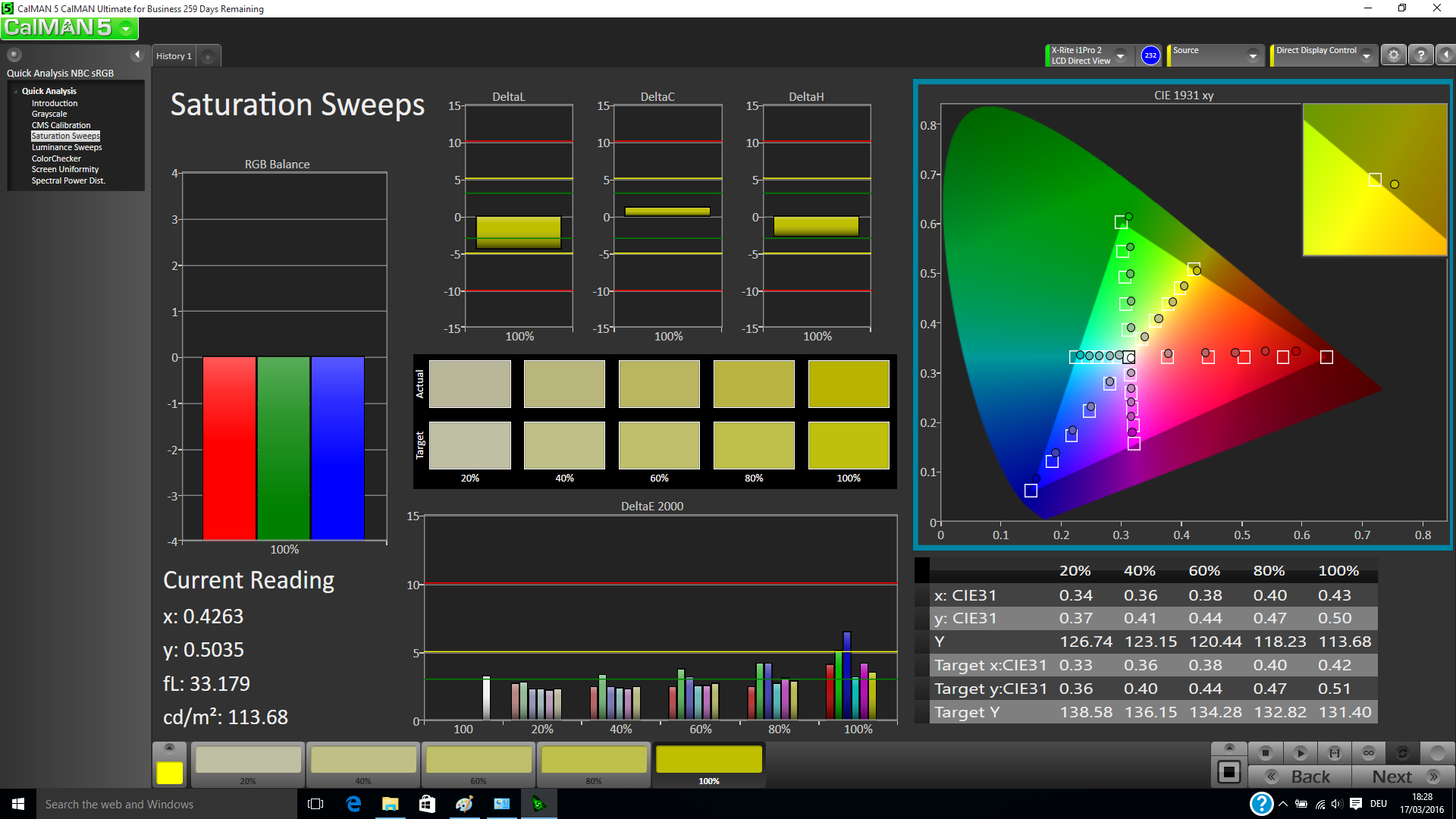Open the help question mark button
Viewport: 1456px width, 819px height.
(1421, 55)
